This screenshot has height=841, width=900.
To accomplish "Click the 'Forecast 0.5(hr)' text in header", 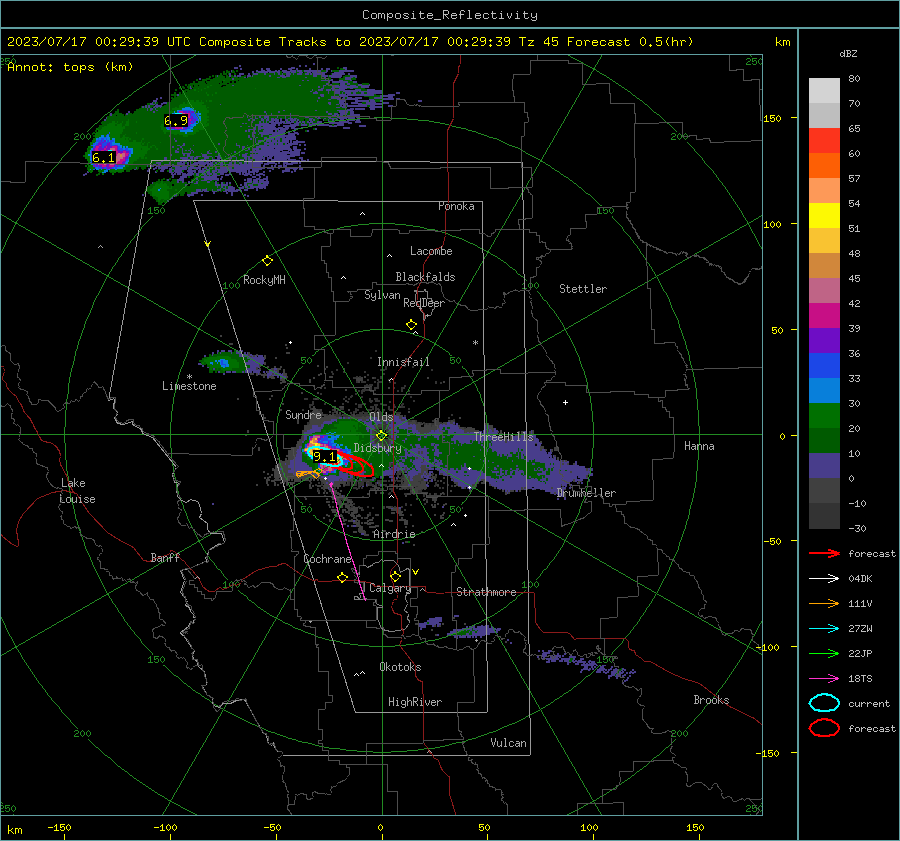I will [630, 42].
